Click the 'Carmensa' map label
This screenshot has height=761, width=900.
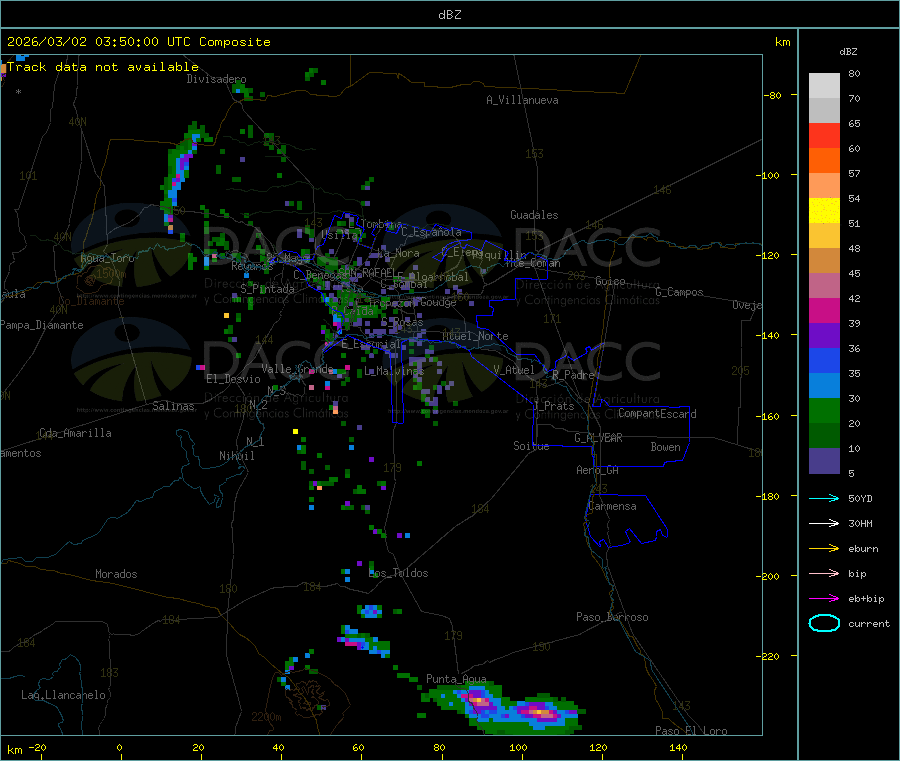pos(612,506)
